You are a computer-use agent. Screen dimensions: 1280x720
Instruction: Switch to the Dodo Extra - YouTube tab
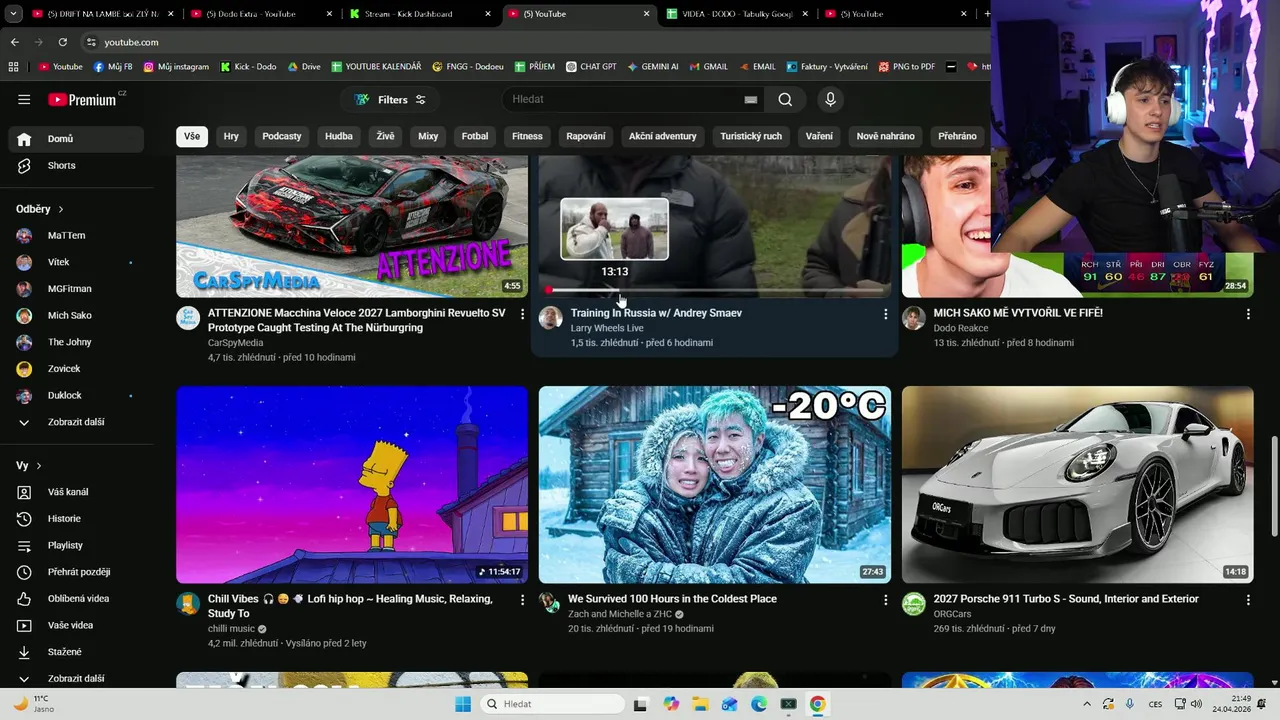pyautogui.click(x=259, y=14)
